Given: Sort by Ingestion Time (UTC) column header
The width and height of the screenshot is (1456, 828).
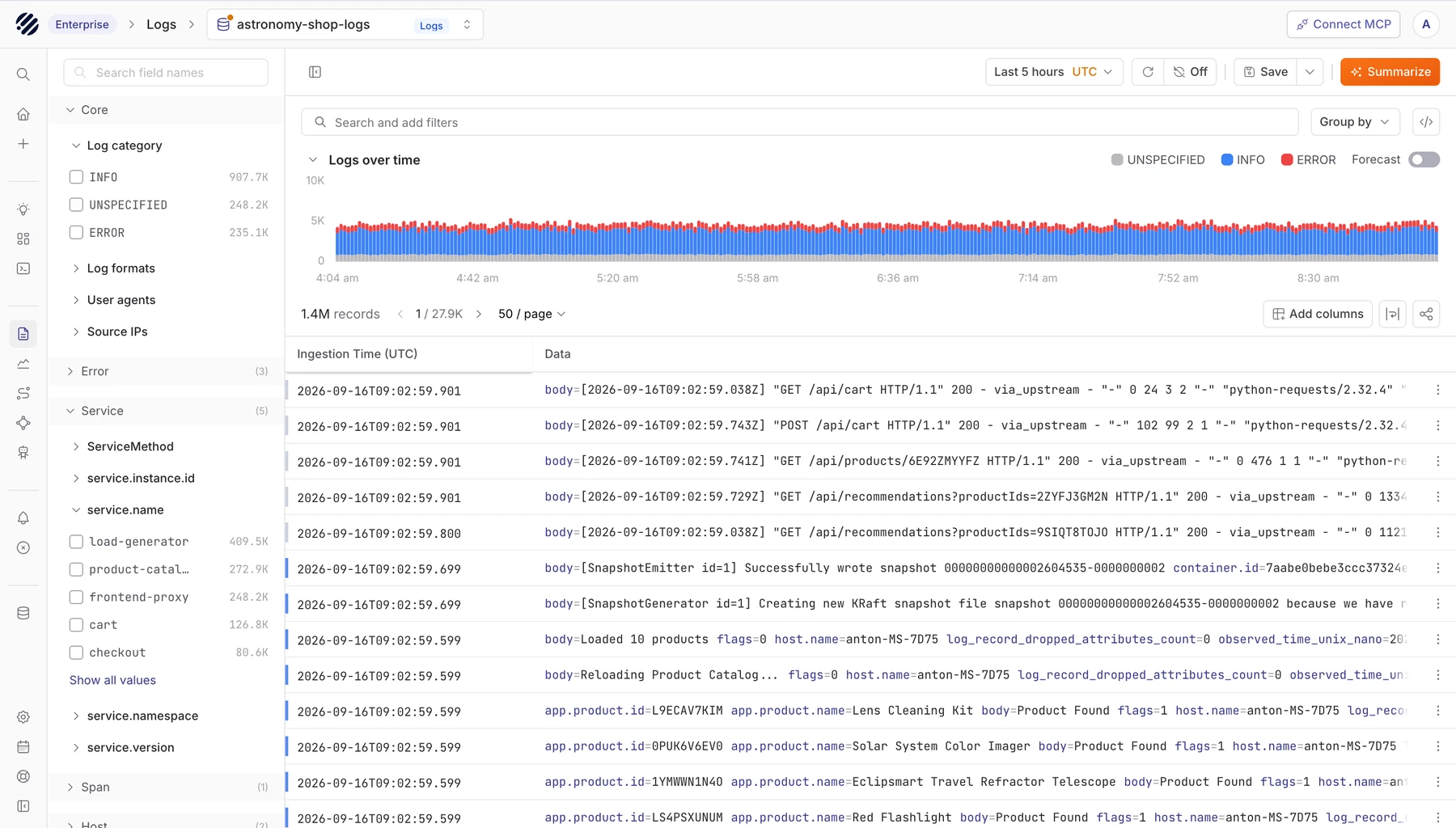Looking at the screenshot, I should [x=357, y=354].
